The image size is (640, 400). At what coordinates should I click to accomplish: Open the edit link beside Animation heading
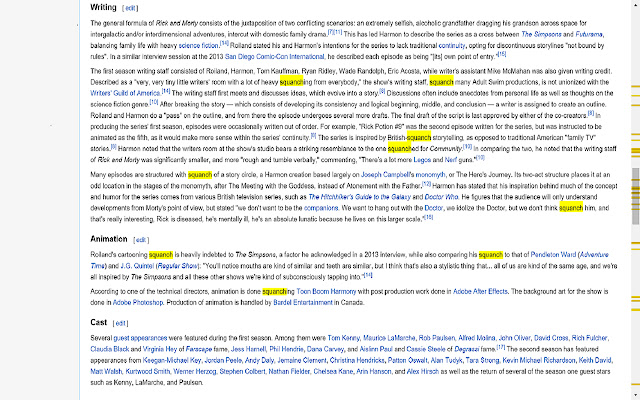141,240
